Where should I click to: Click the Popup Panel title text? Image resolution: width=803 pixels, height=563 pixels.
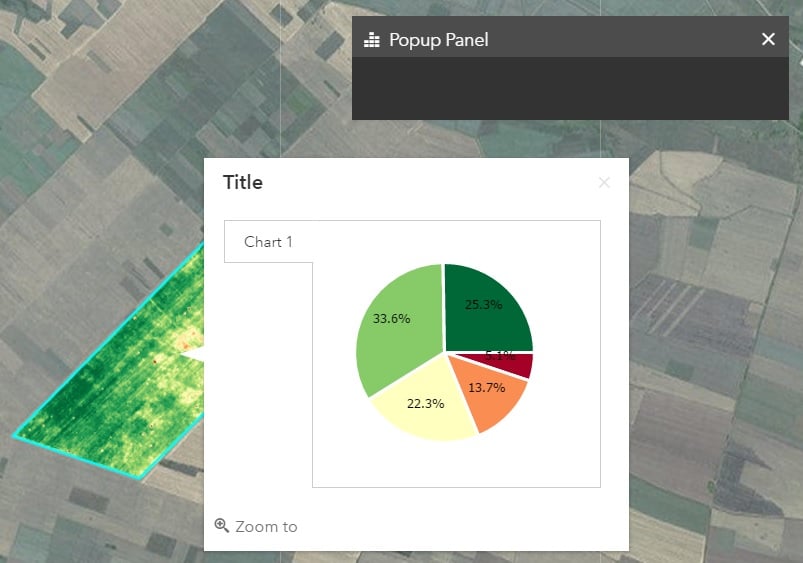tap(439, 39)
